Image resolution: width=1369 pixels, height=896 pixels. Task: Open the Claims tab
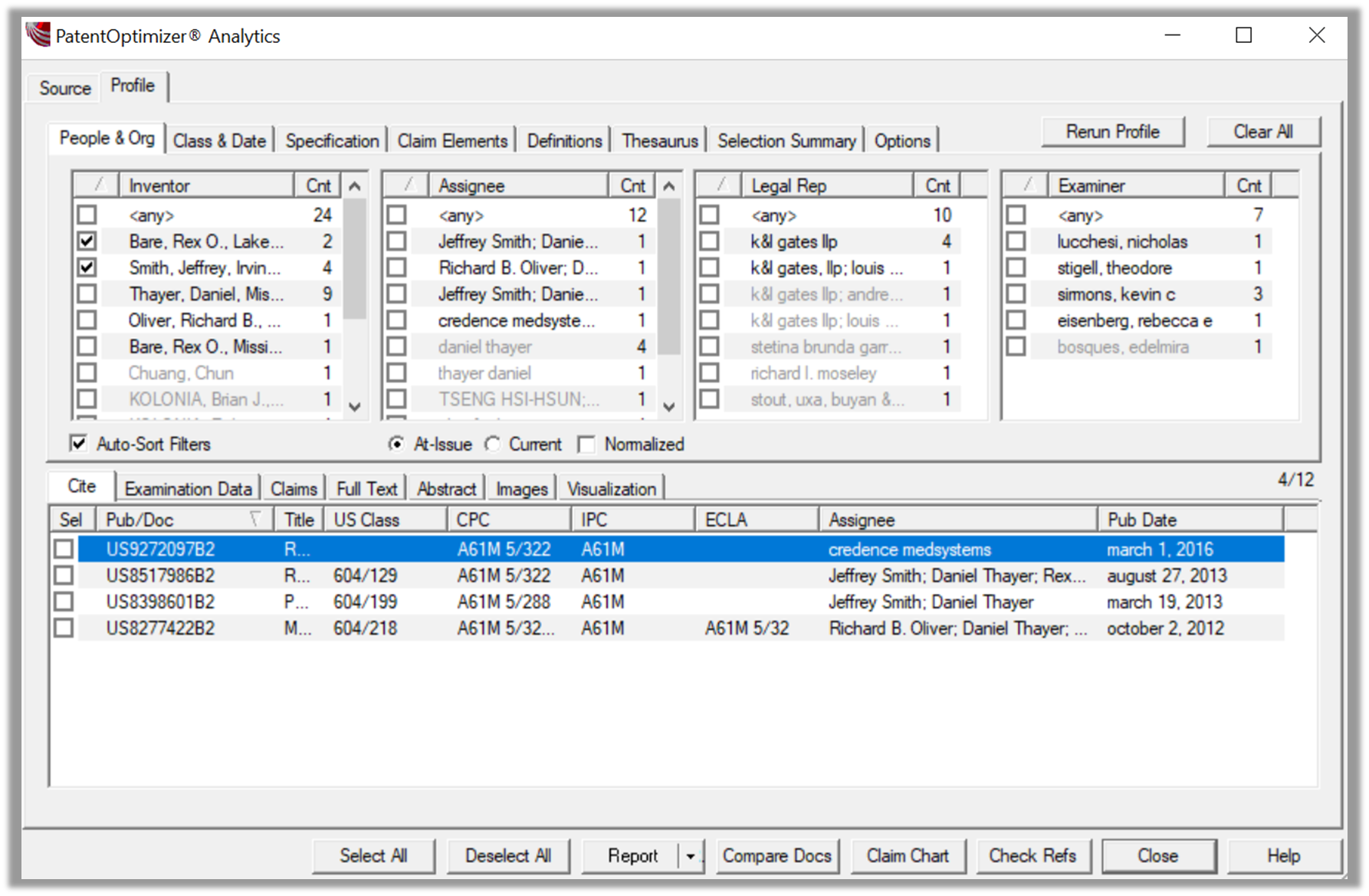[x=294, y=489]
